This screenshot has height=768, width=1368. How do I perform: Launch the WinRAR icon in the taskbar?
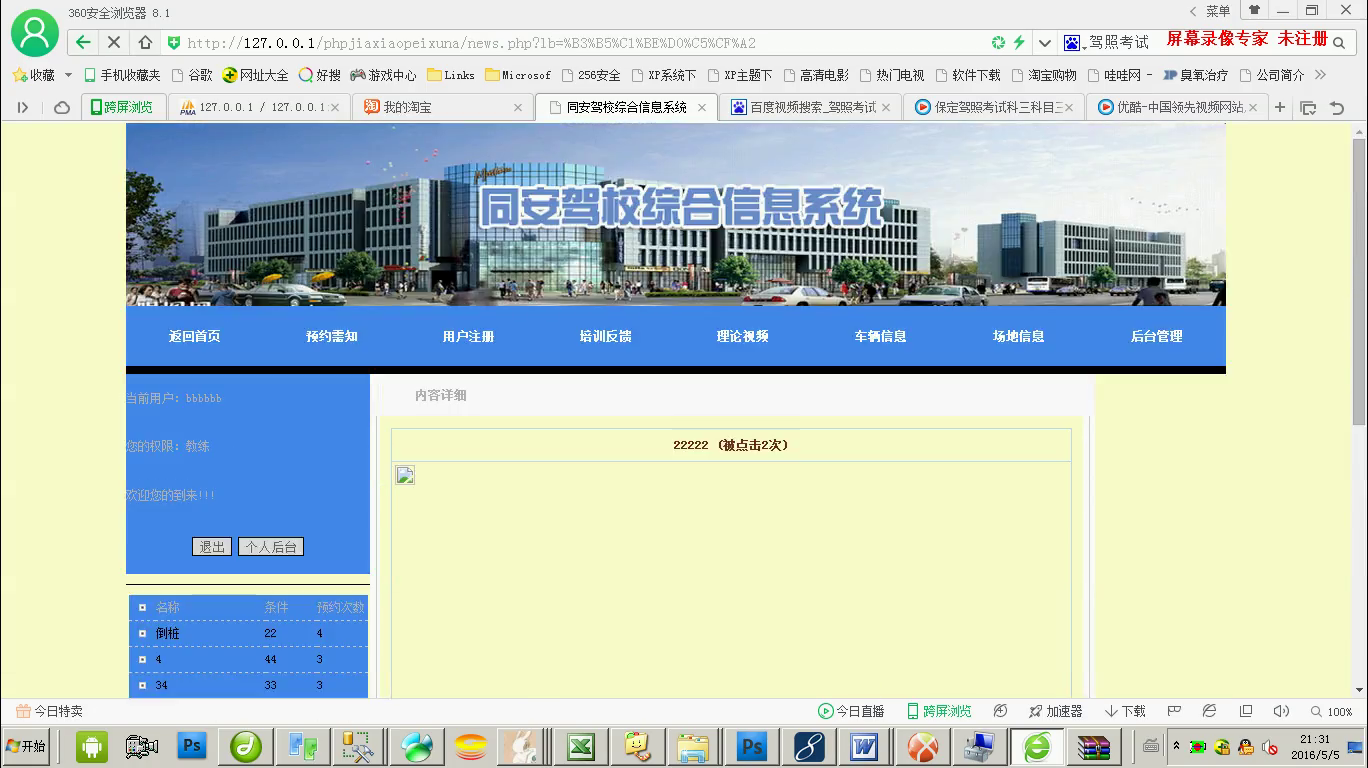(1094, 746)
